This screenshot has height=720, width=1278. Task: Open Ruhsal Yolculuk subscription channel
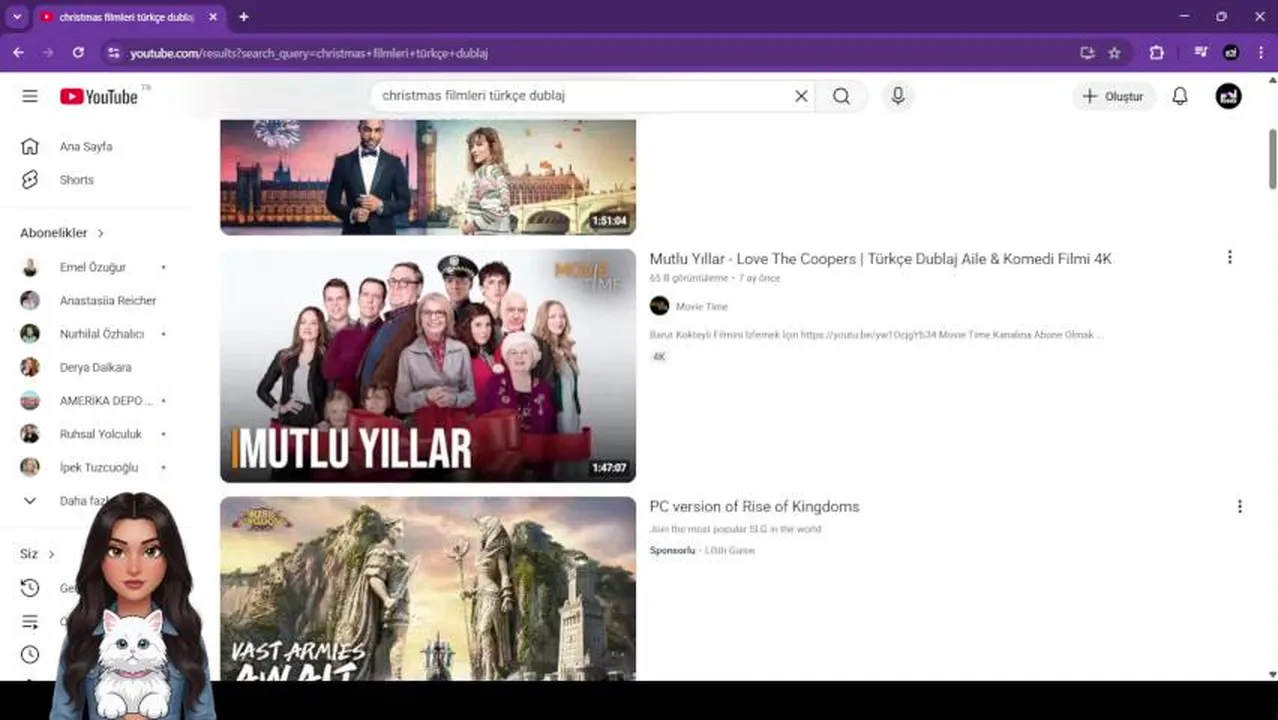click(x=100, y=434)
